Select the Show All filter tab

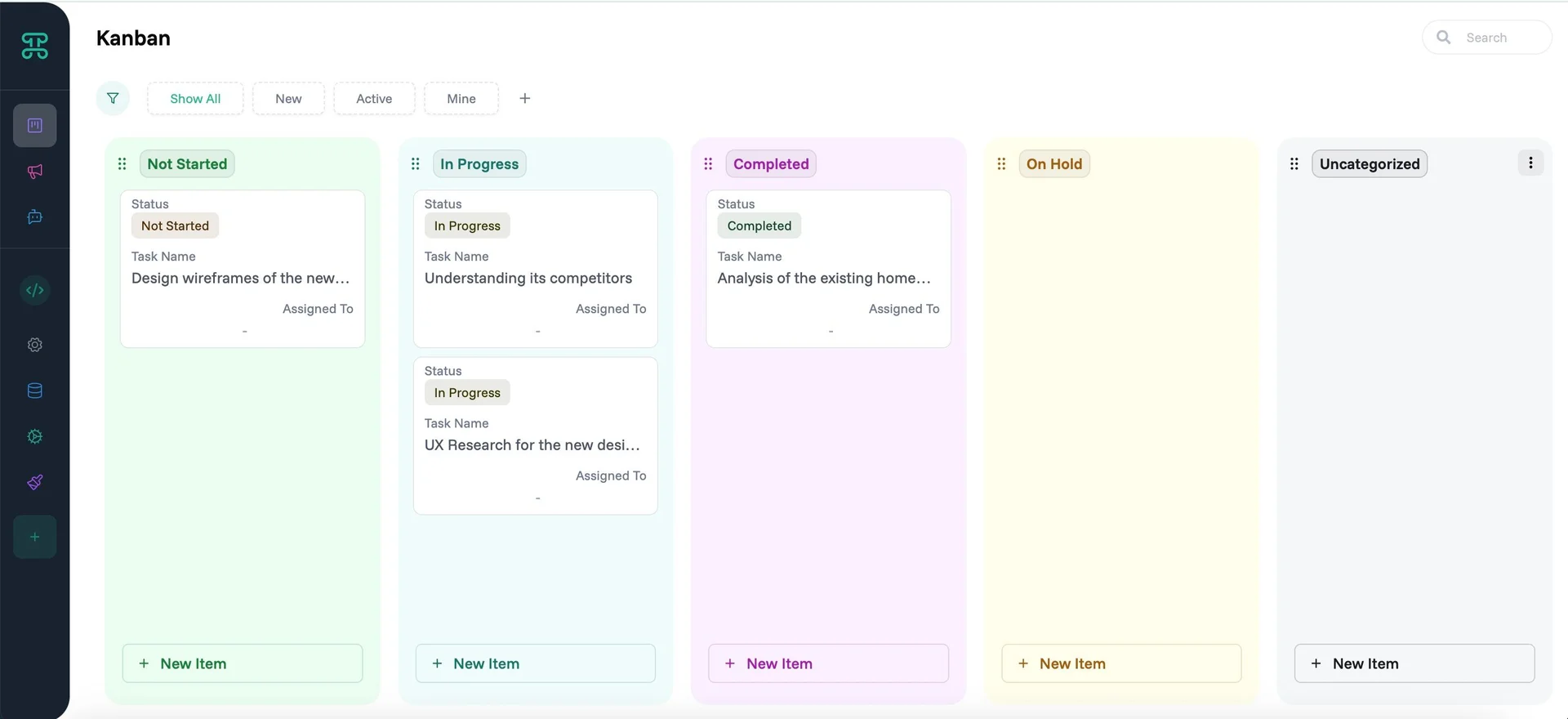pyautogui.click(x=195, y=99)
